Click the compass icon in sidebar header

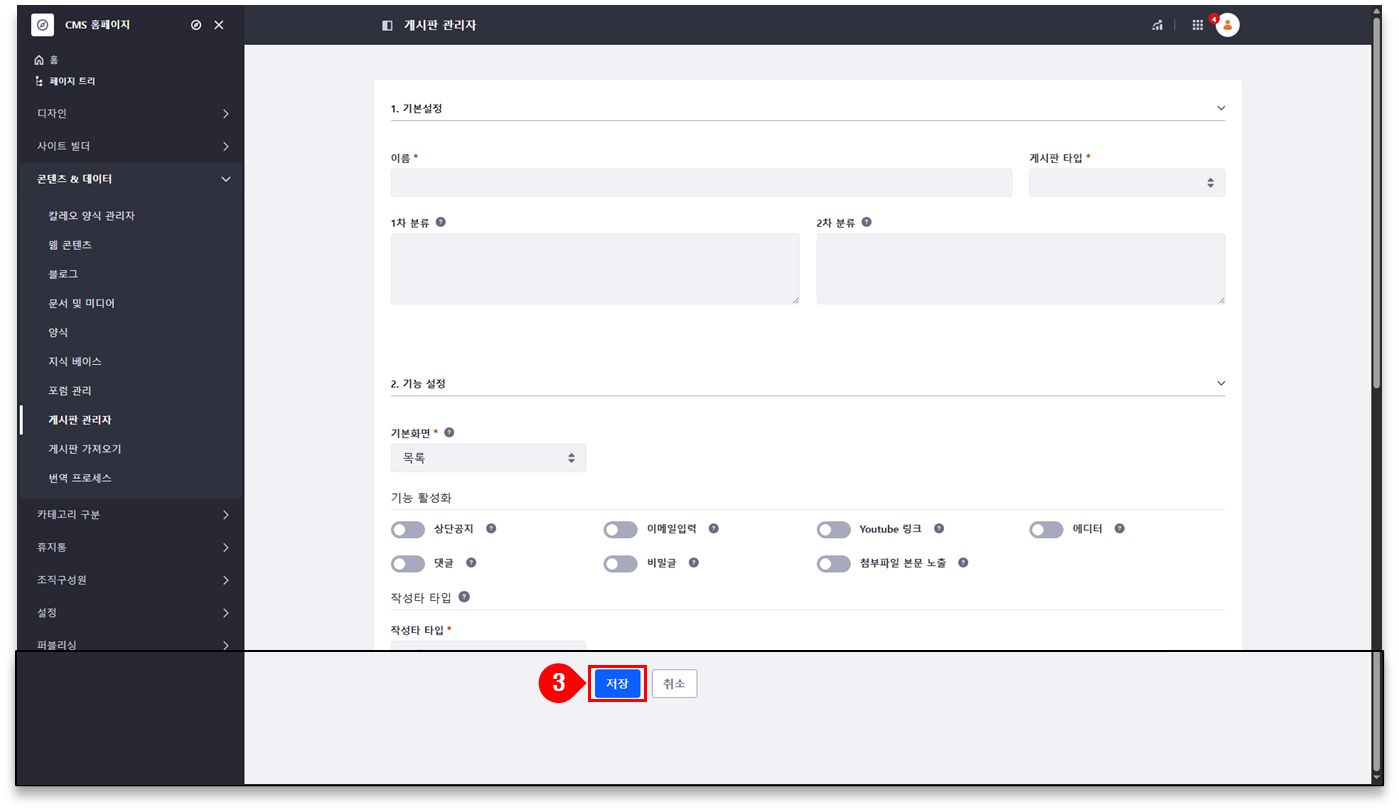[x=196, y=25]
